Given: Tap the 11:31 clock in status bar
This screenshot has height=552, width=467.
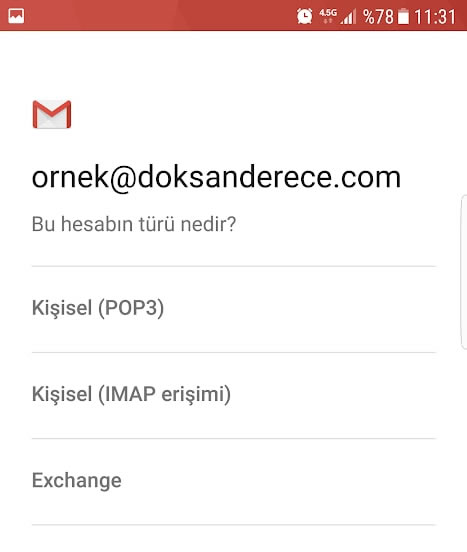Looking at the screenshot, I should click(x=435, y=17).
